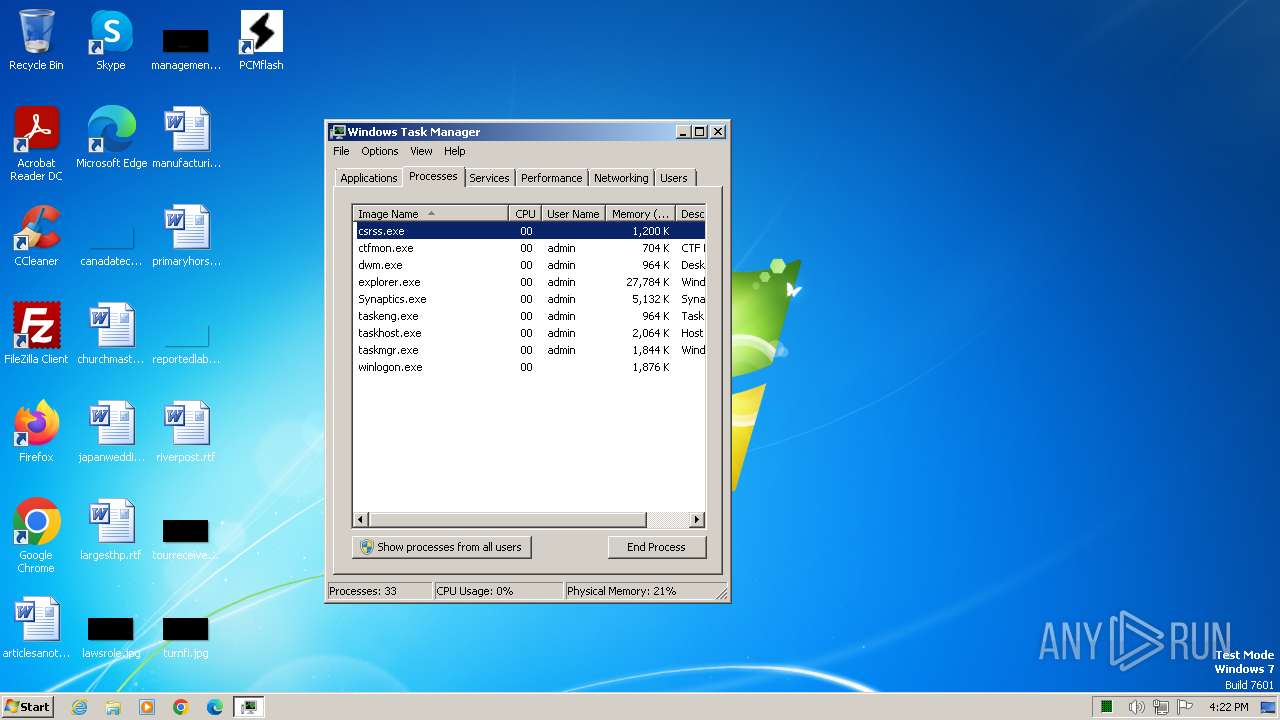Open Internet Explorer from the taskbar
Image resolution: width=1280 pixels, height=720 pixels.
pos(79,707)
